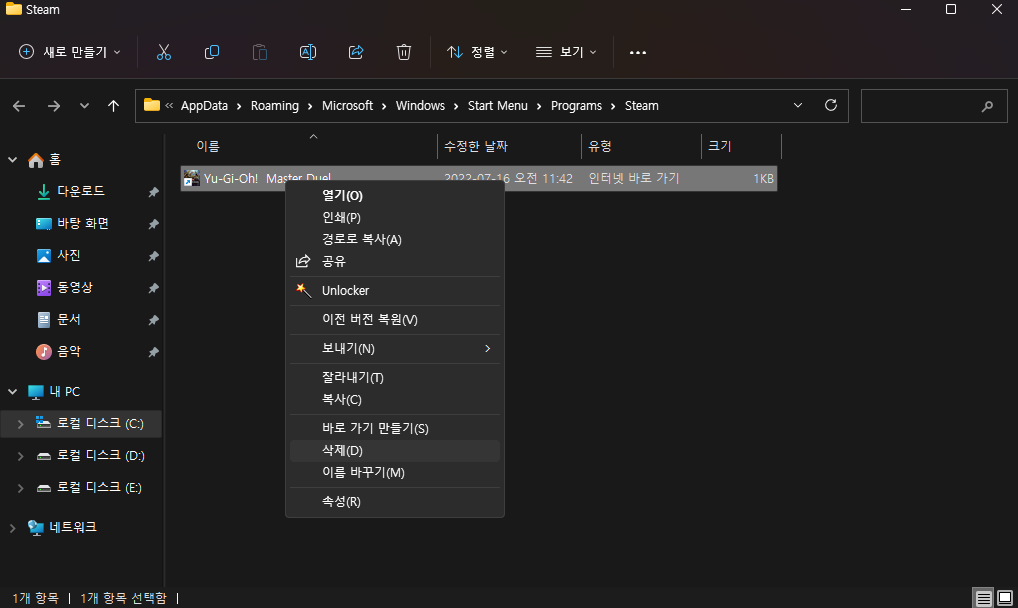Image resolution: width=1018 pixels, height=608 pixels.
Task: Choose 삭제(D) from context menu
Action: click(395, 451)
